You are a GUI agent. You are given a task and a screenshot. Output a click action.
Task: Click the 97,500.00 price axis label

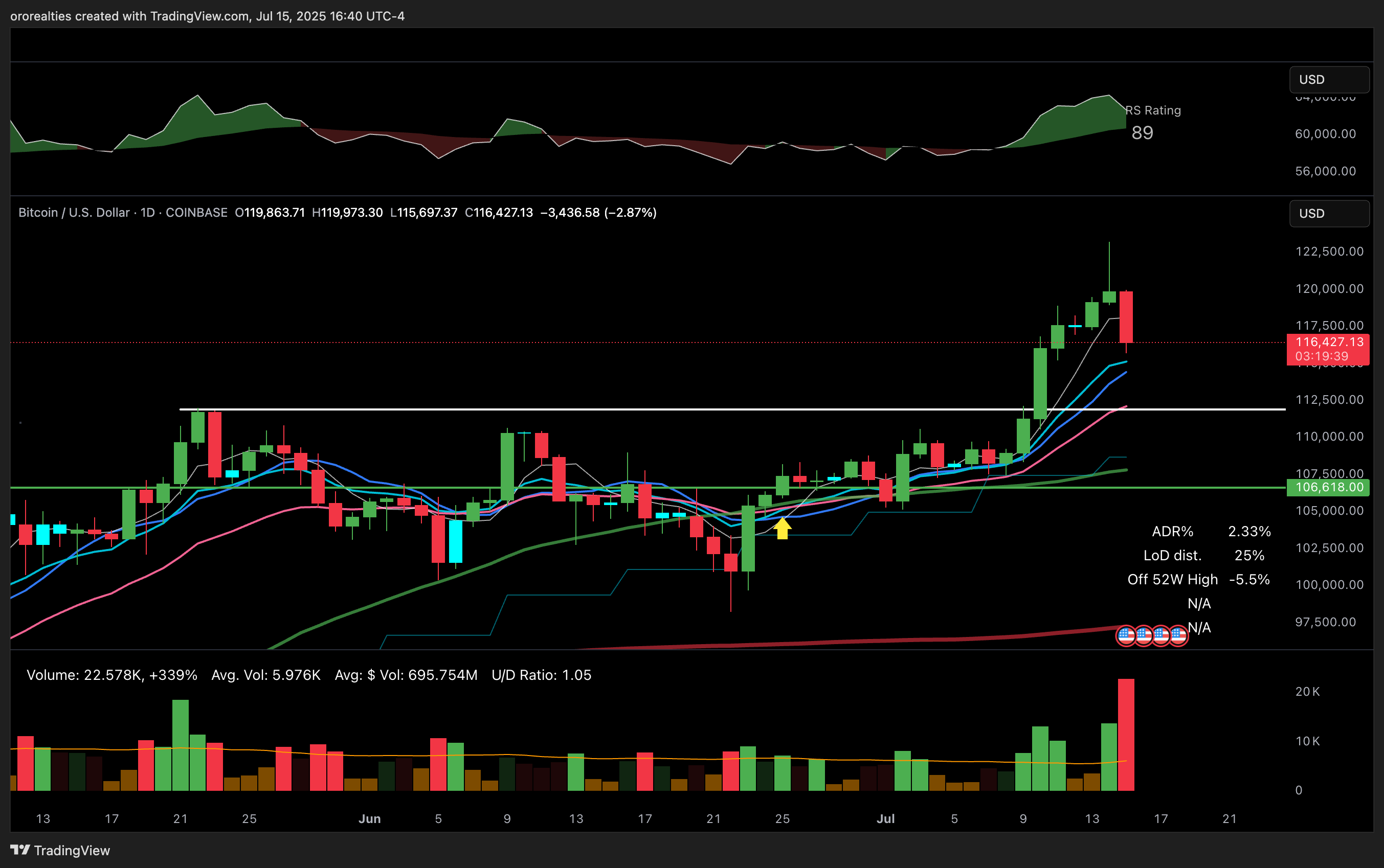click(x=1325, y=622)
